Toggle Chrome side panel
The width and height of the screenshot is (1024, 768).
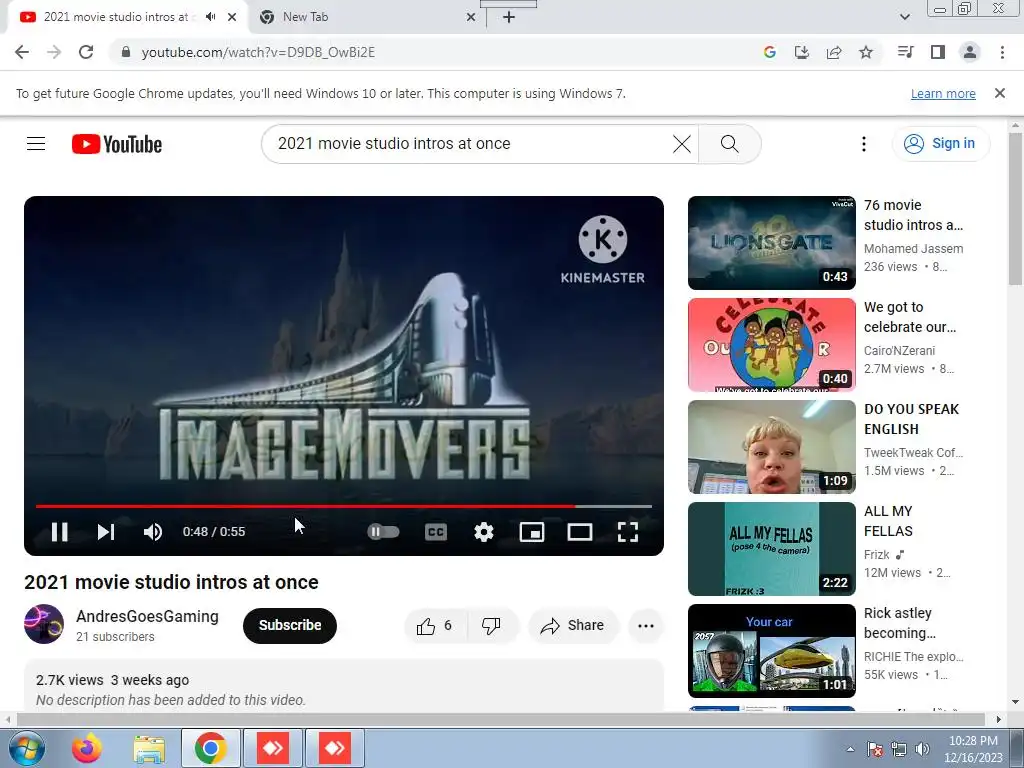[938, 52]
